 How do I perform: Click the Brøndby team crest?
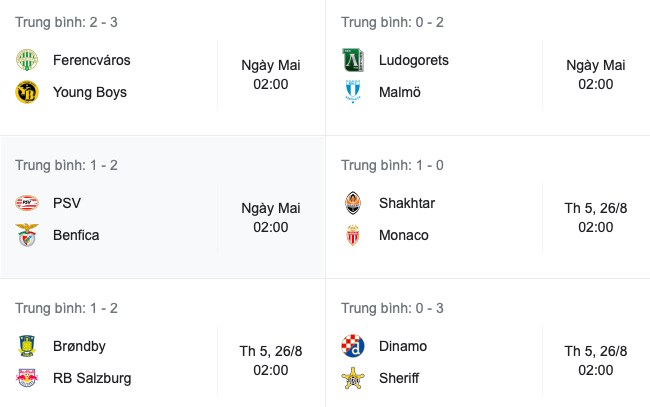tap(26, 346)
